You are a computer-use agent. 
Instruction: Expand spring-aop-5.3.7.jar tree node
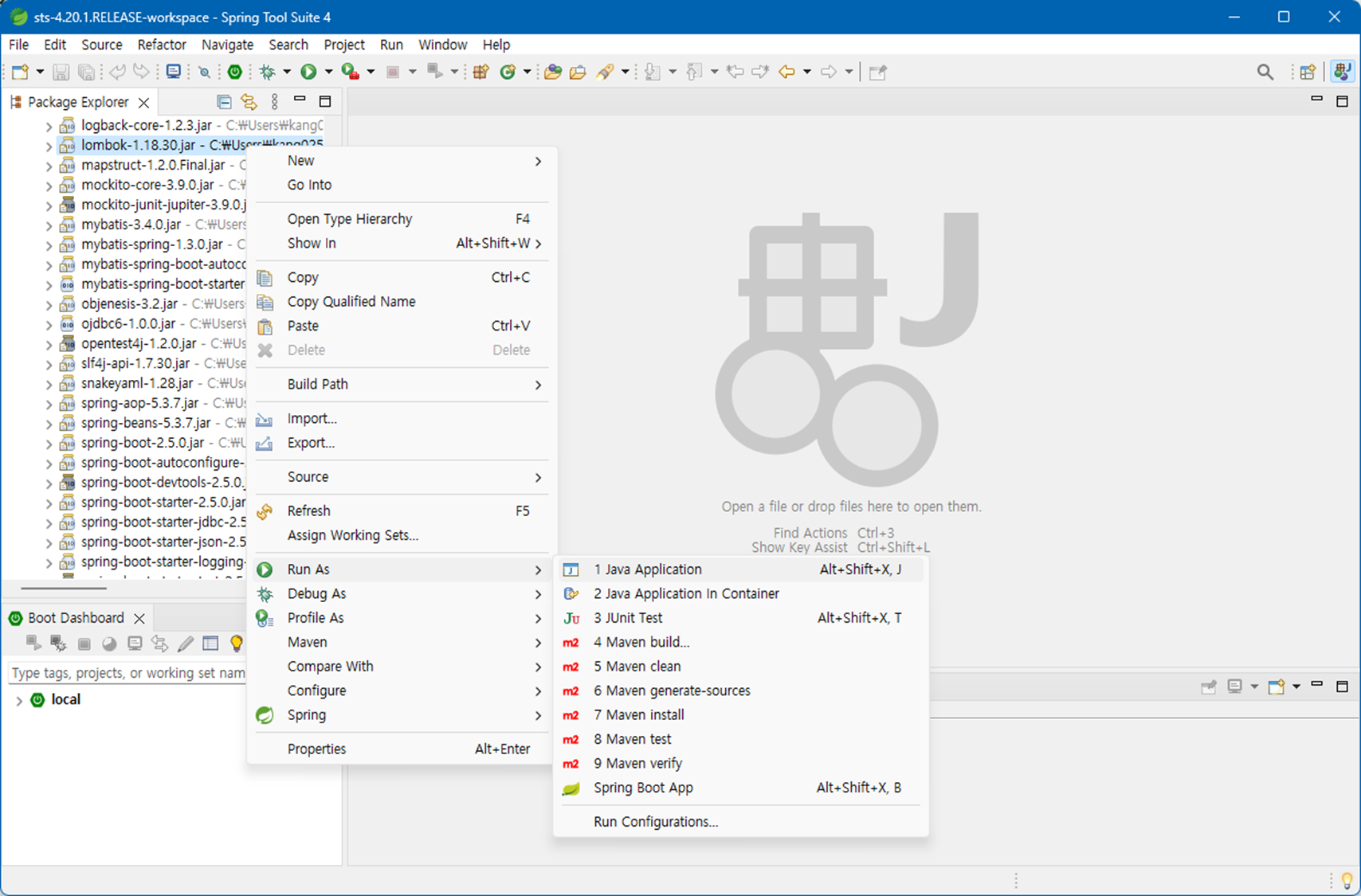coord(49,404)
